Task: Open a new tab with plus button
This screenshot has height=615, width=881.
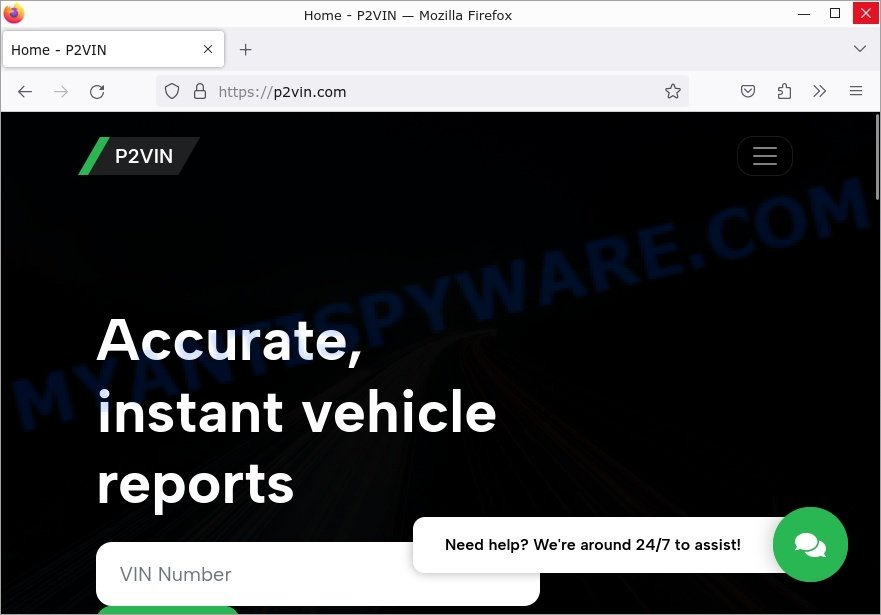Action: click(x=246, y=50)
